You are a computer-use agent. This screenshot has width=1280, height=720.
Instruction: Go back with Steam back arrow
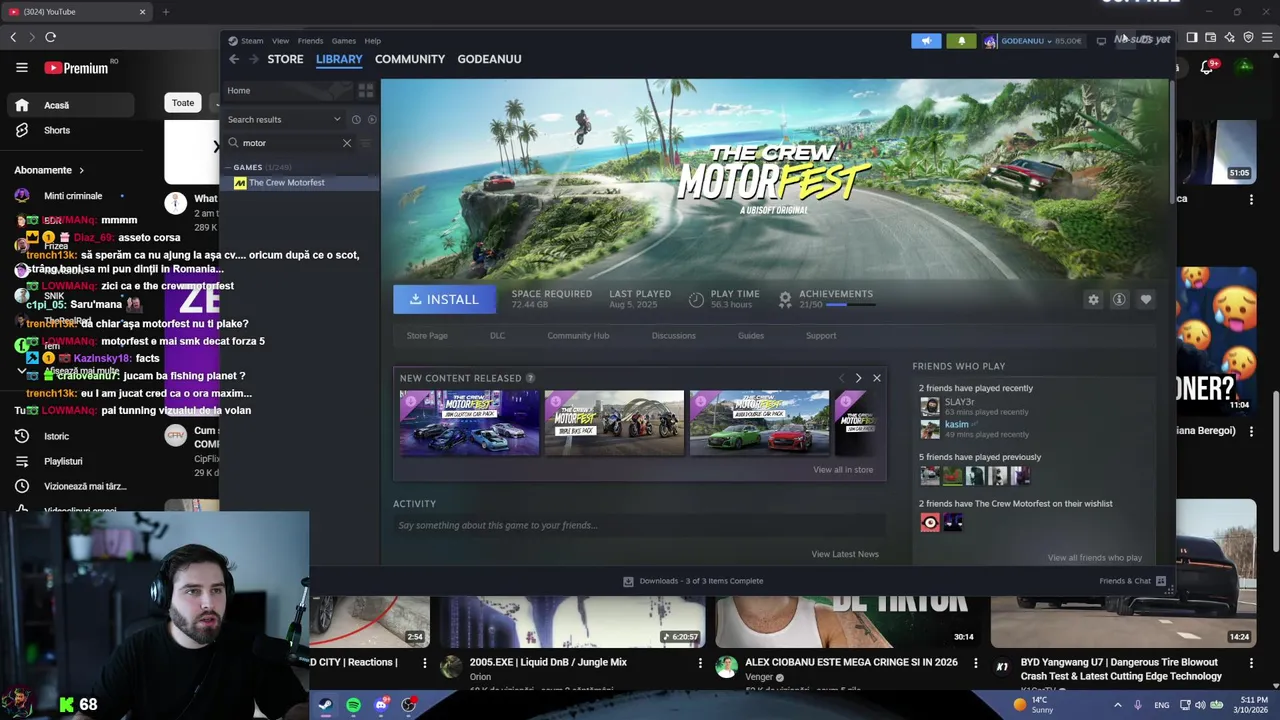click(x=234, y=59)
